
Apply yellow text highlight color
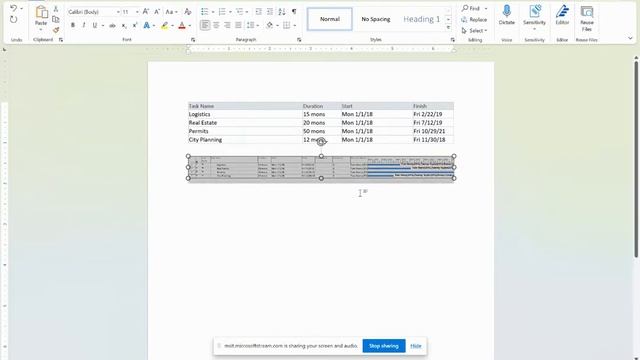(x=164, y=25)
